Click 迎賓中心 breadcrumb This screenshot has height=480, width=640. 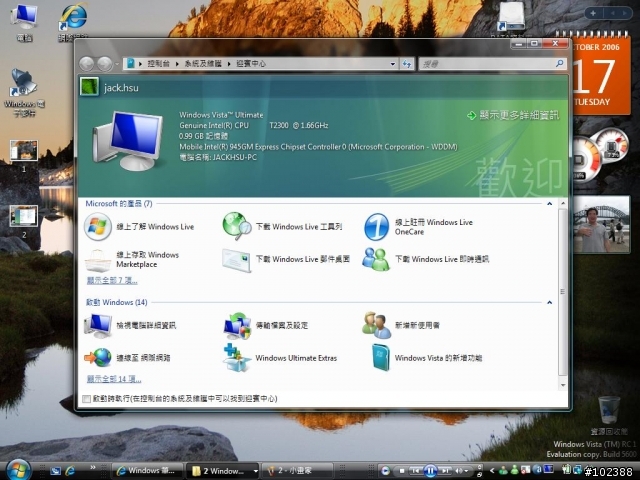(x=251, y=64)
